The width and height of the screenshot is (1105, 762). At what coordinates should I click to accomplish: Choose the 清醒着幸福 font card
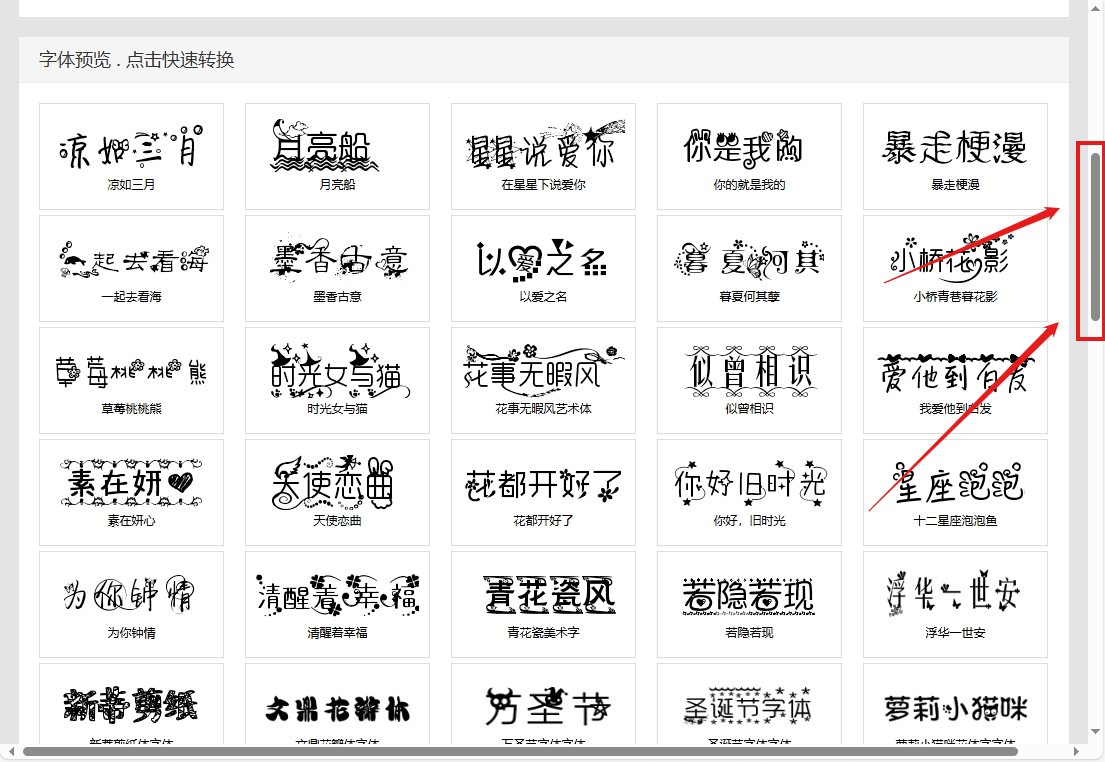(x=337, y=605)
